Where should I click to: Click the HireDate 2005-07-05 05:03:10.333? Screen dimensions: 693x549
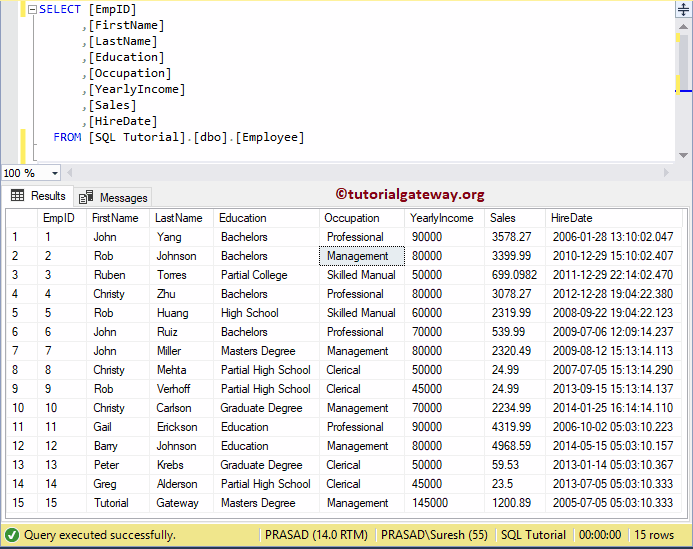pyautogui.click(x=613, y=503)
